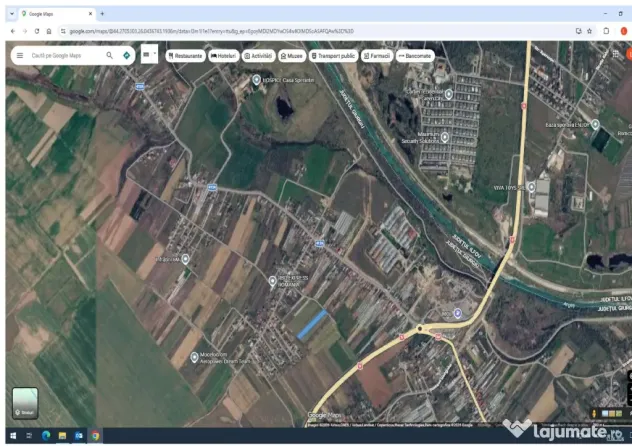Screen dimensions: 632x446
Task: Select the Transport public category chip
Action: coord(333,56)
